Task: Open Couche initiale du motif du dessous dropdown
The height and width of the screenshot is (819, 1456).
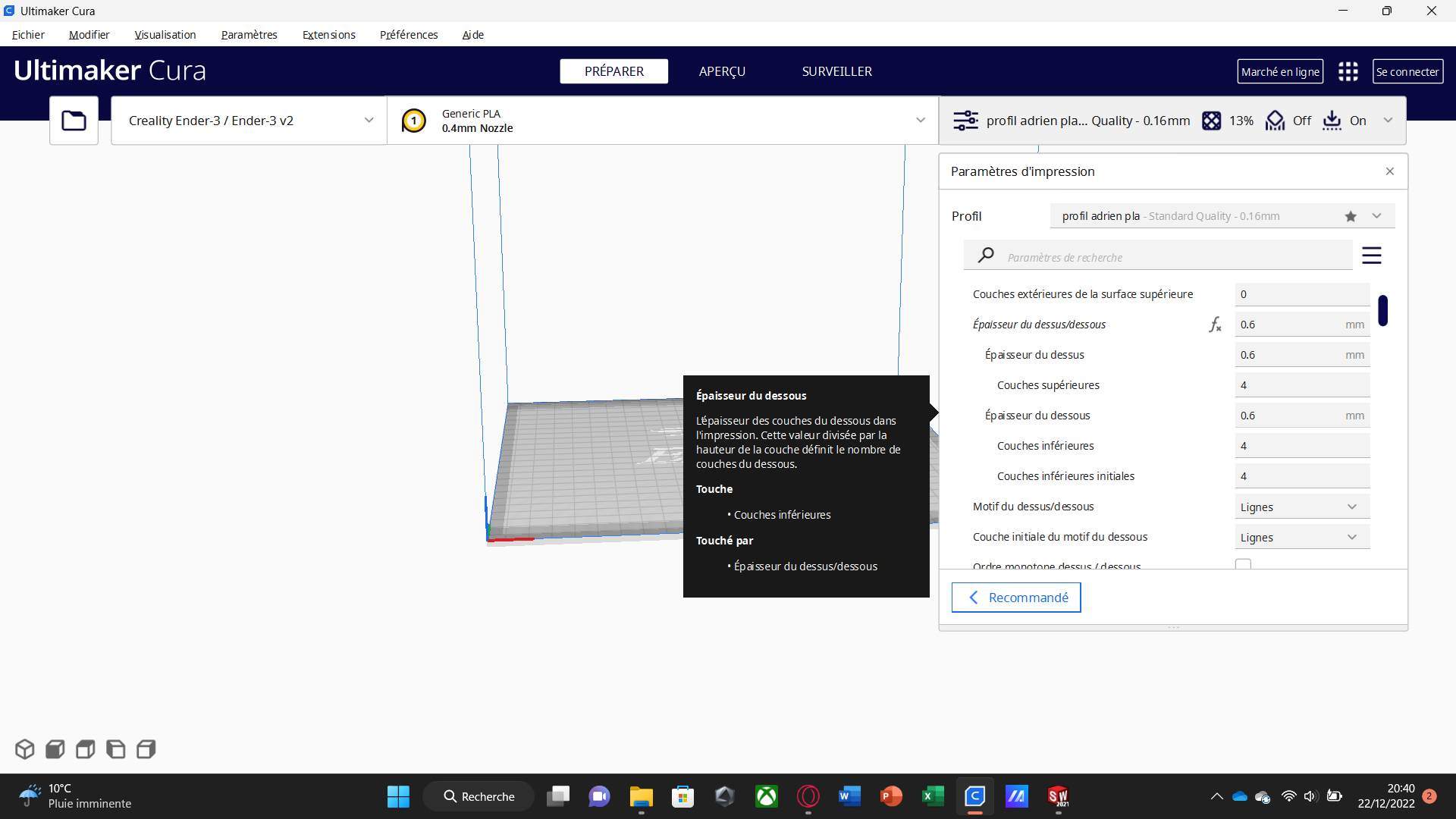Action: tap(1301, 537)
